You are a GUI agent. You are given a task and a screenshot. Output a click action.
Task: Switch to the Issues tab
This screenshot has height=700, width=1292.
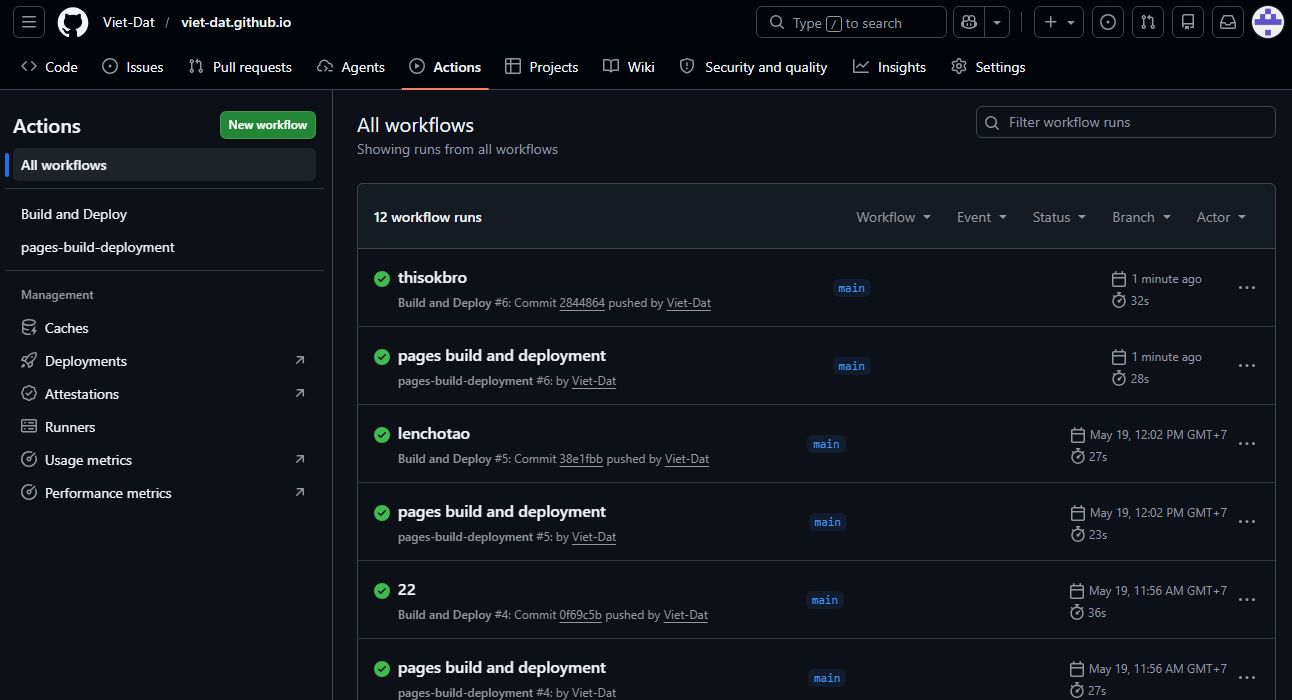click(133, 67)
